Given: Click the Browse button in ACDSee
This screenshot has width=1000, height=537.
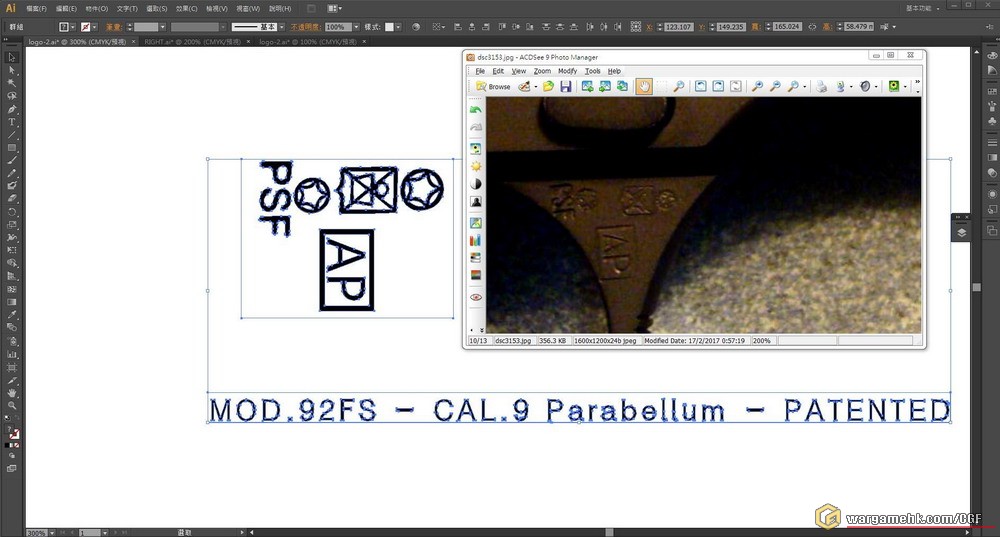Looking at the screenshot, I should click(x=493, y=87).
